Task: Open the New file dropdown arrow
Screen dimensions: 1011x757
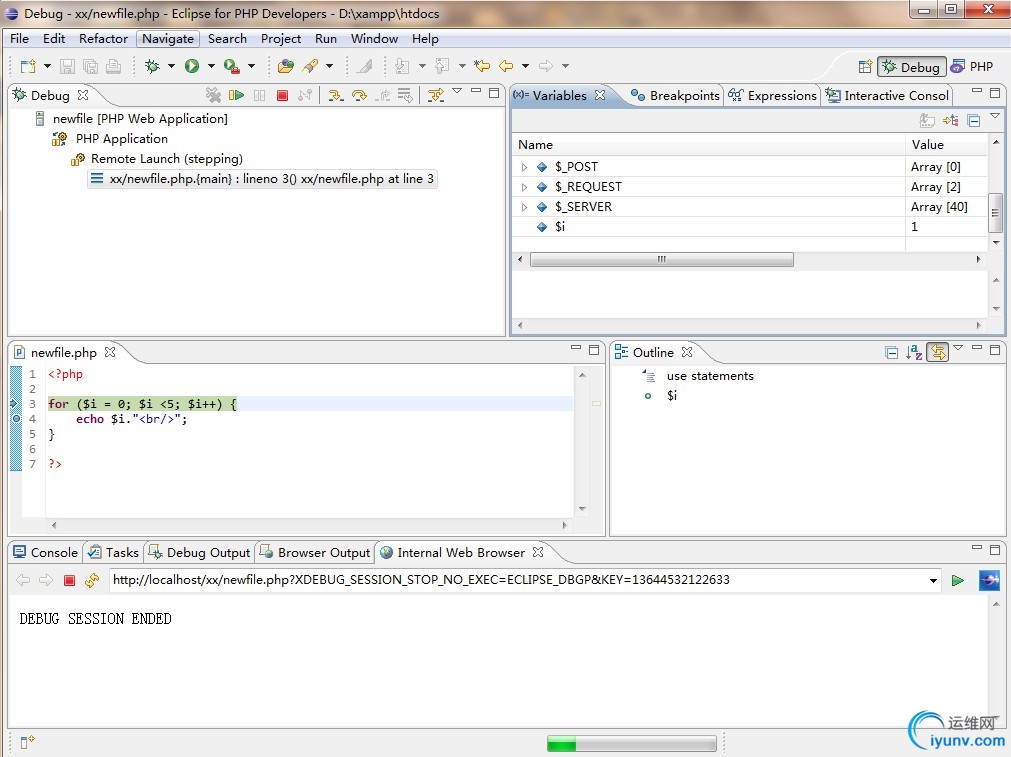Action: (46, 66)
